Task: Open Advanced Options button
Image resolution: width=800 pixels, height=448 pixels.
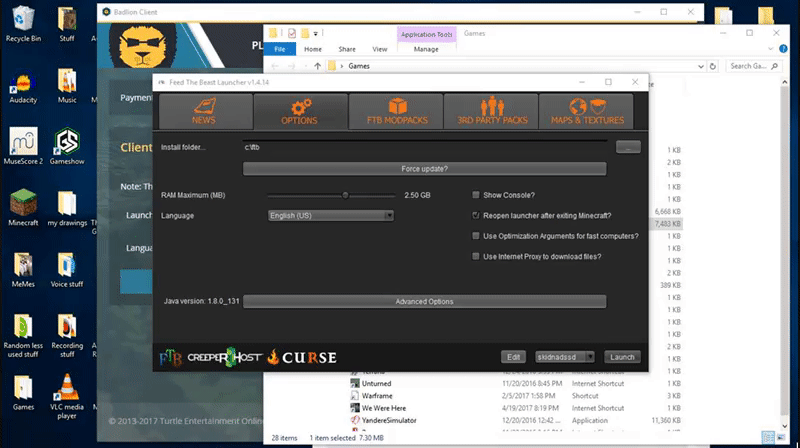Action: pyautogui.click(x=424, y=302)
